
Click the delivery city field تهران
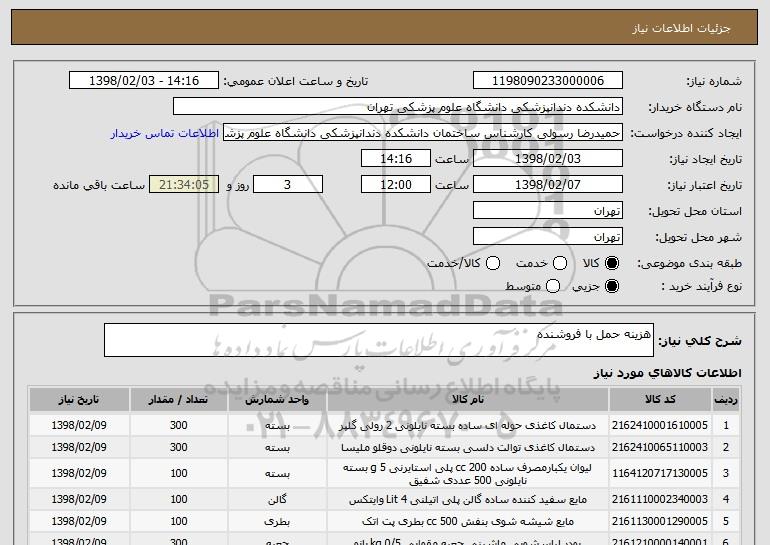click(x=548, y=237)
